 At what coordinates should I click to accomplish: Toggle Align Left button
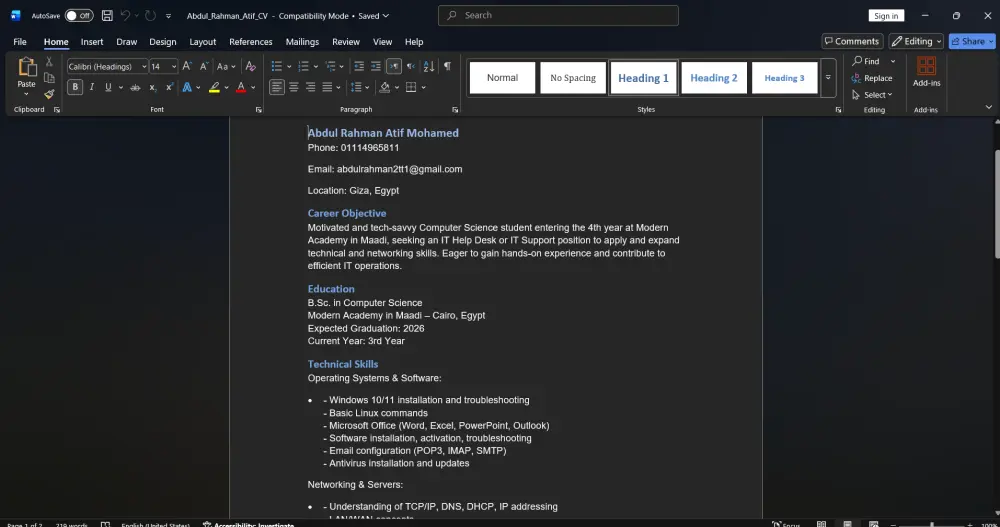tap(276, 87)
